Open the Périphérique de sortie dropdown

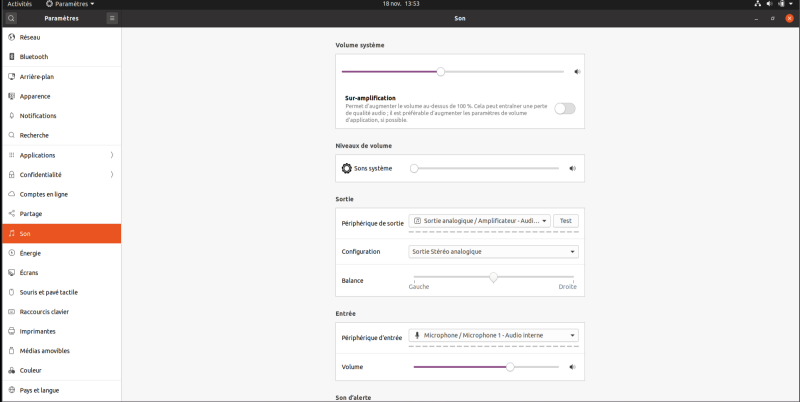point(480,221)
